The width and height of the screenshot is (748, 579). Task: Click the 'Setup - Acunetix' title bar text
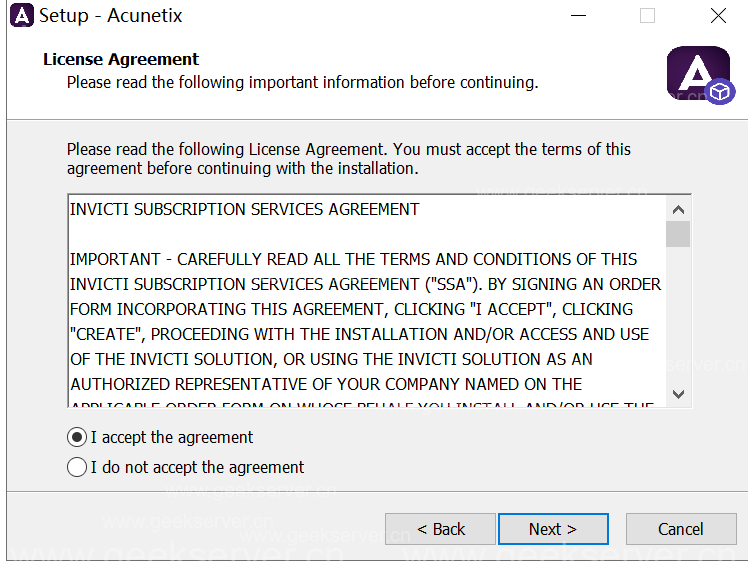111,16
